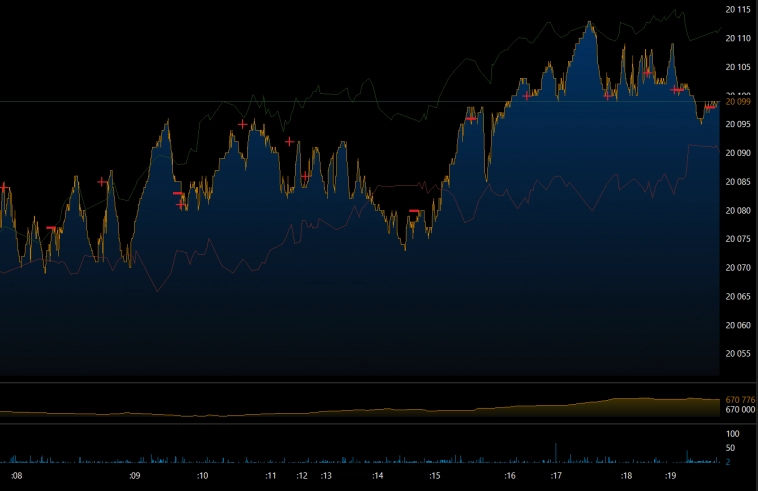Click the :10 time axis label
This screenshot has height=491, width=758.
[x=202, y=476]
